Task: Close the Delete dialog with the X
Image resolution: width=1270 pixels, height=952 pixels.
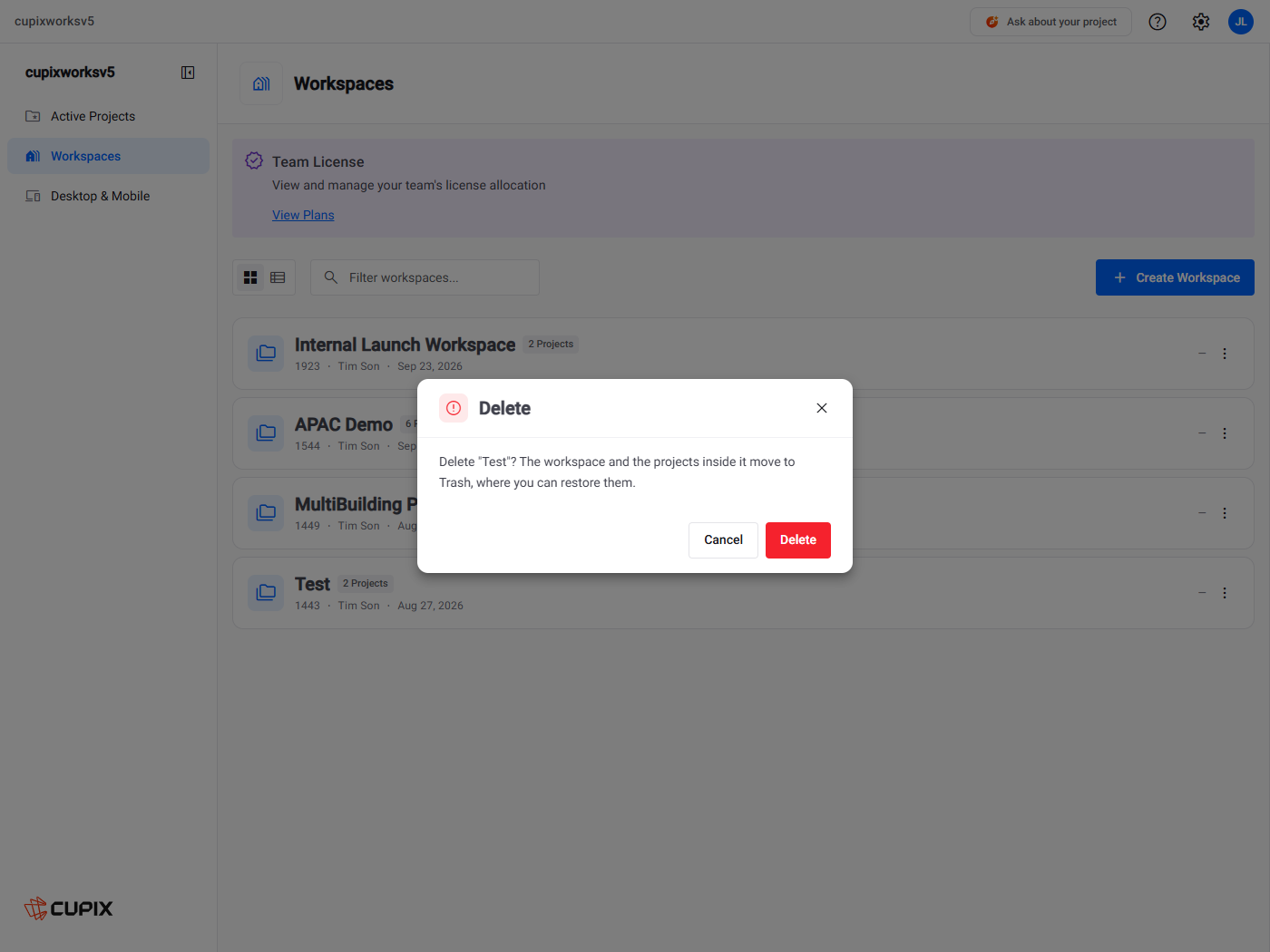Action: click(822, 408)
